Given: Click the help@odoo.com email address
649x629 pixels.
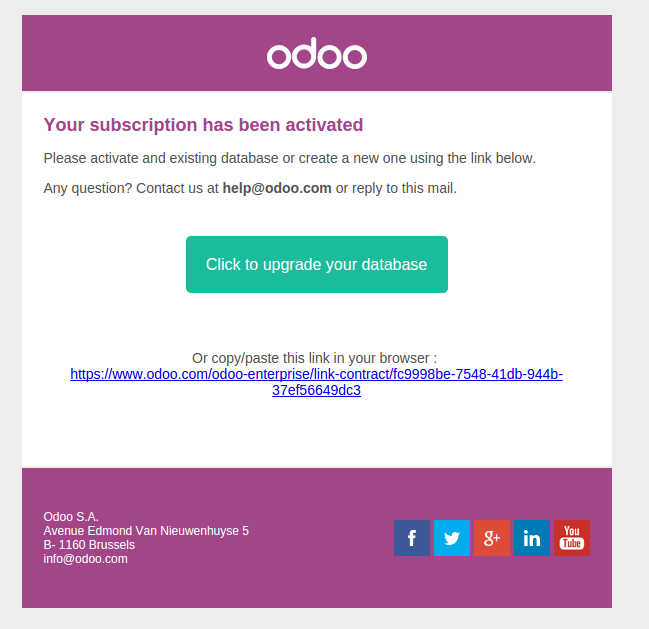Looking at the screenshot, I should (277, 188).
